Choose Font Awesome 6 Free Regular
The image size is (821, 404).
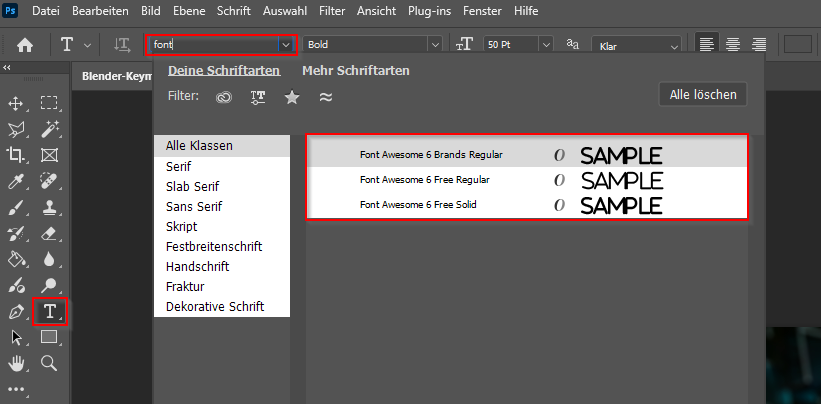pyautogui.click(x=527, y=180)
